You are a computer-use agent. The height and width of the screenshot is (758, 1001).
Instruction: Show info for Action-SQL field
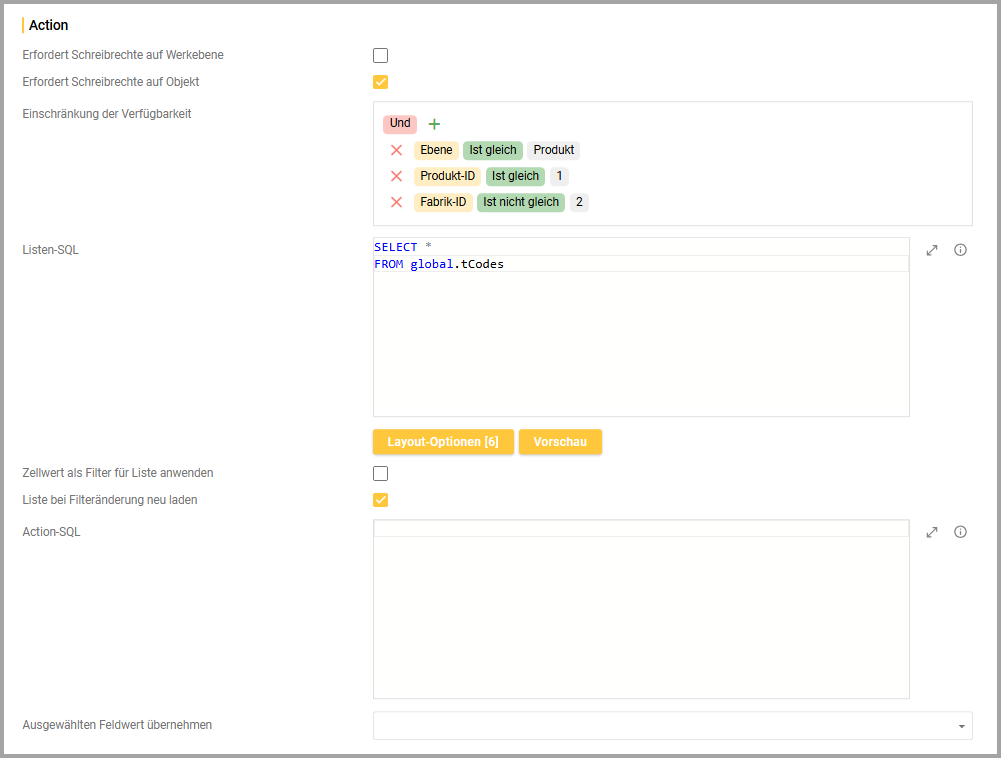960,532
